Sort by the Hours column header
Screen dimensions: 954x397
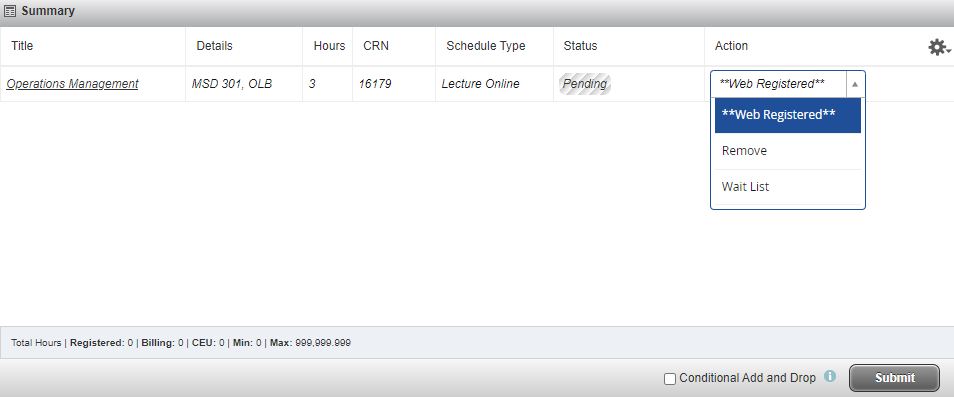click(329, 46)
